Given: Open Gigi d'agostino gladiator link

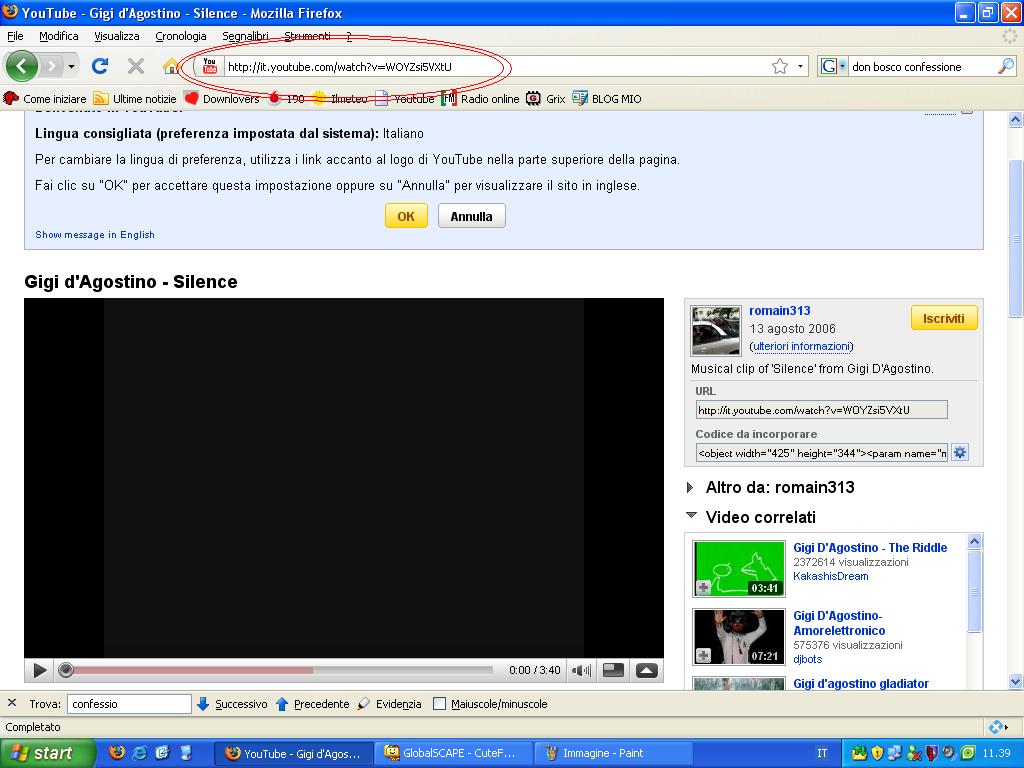Looking at the screenshot, I should pos(861,683).
